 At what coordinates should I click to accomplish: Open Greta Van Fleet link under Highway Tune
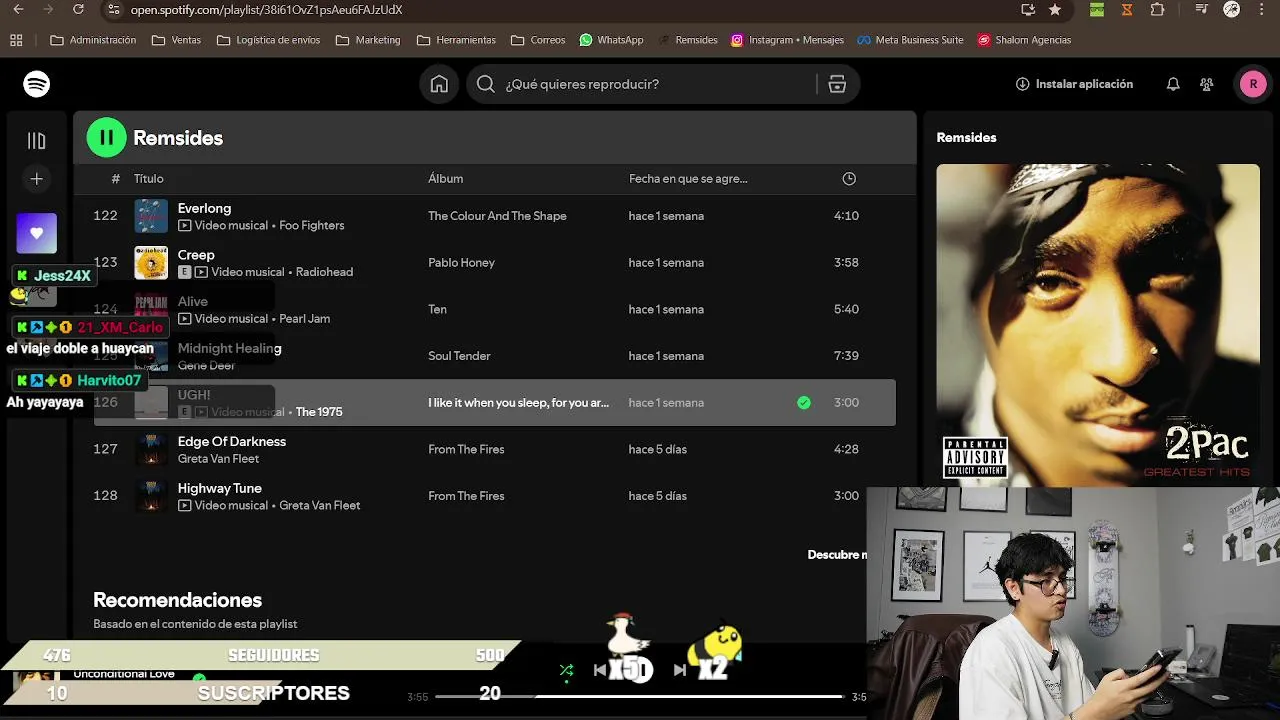click(x=320, y=506)
